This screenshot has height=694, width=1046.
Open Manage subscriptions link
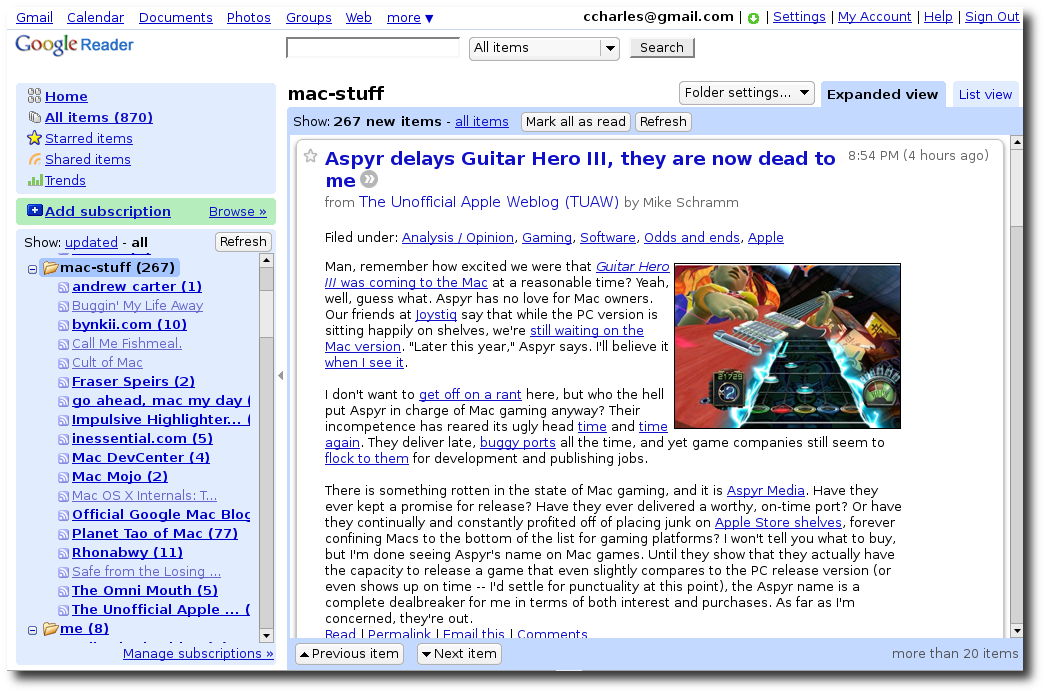[198, 654]
